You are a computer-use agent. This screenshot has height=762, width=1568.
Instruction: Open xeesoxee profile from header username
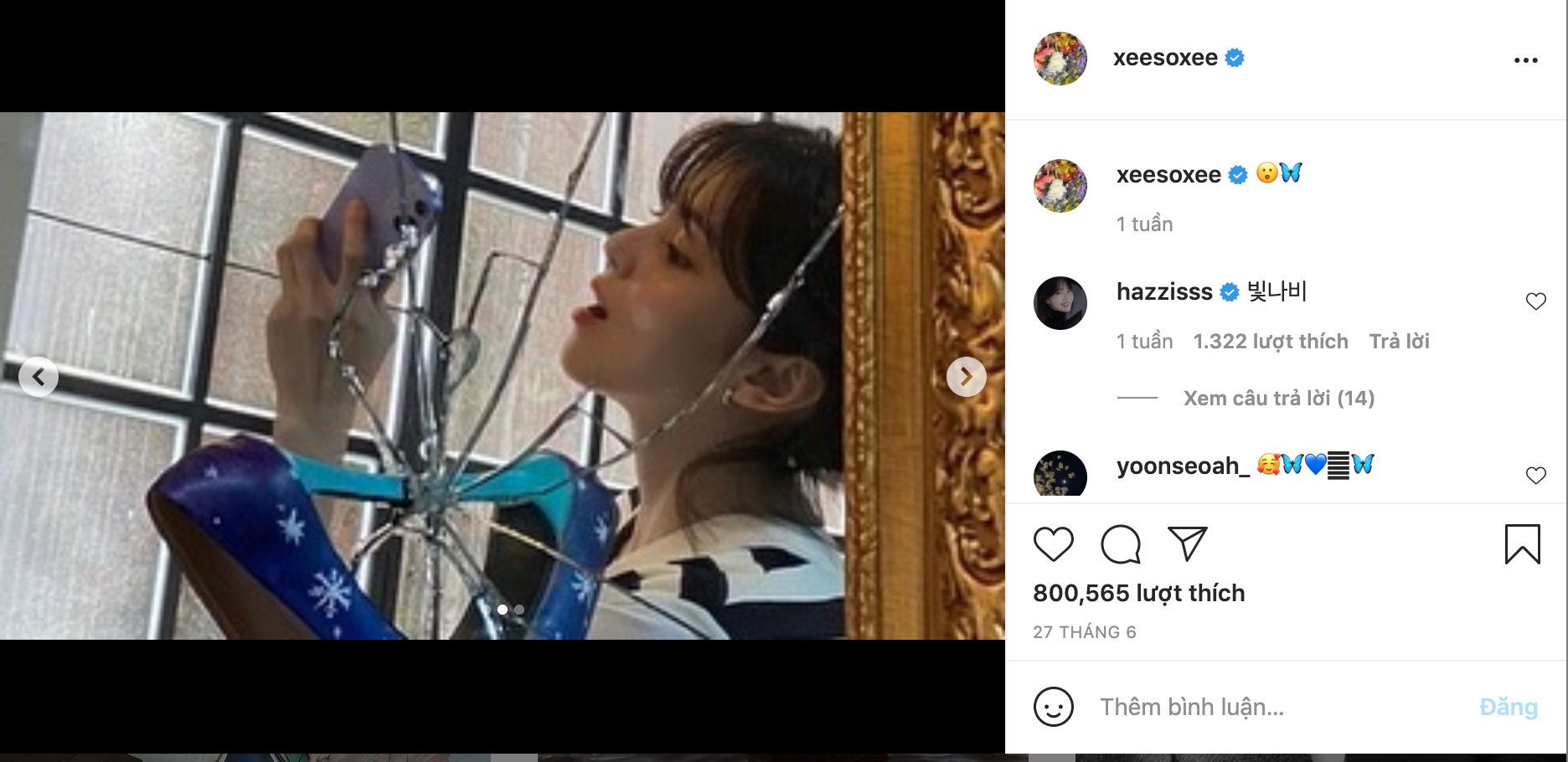(x=1165, y=58)
